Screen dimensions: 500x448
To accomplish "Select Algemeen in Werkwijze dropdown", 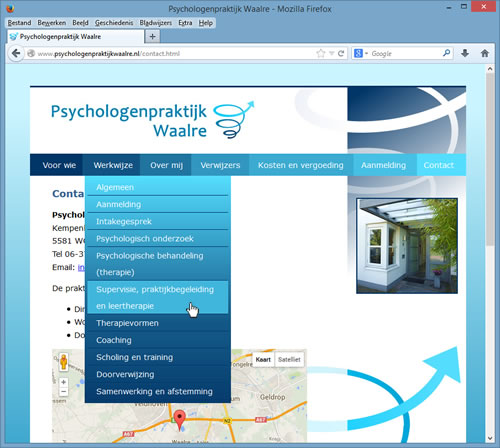I will click(x=157, y=187).
